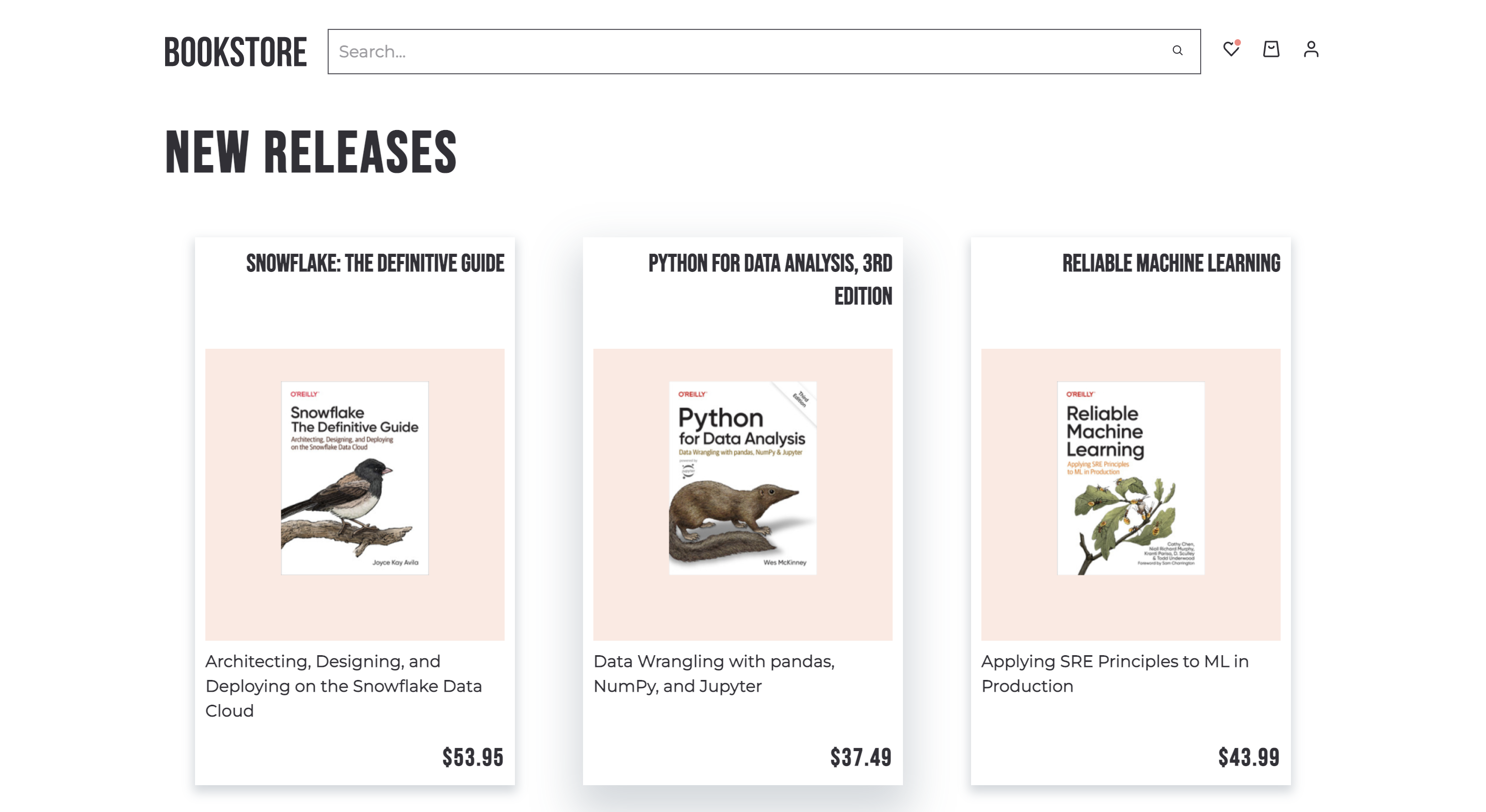Click the $37.49 price on Python book
Screen dimensions: 1486x812
click(x=861, y=756)
